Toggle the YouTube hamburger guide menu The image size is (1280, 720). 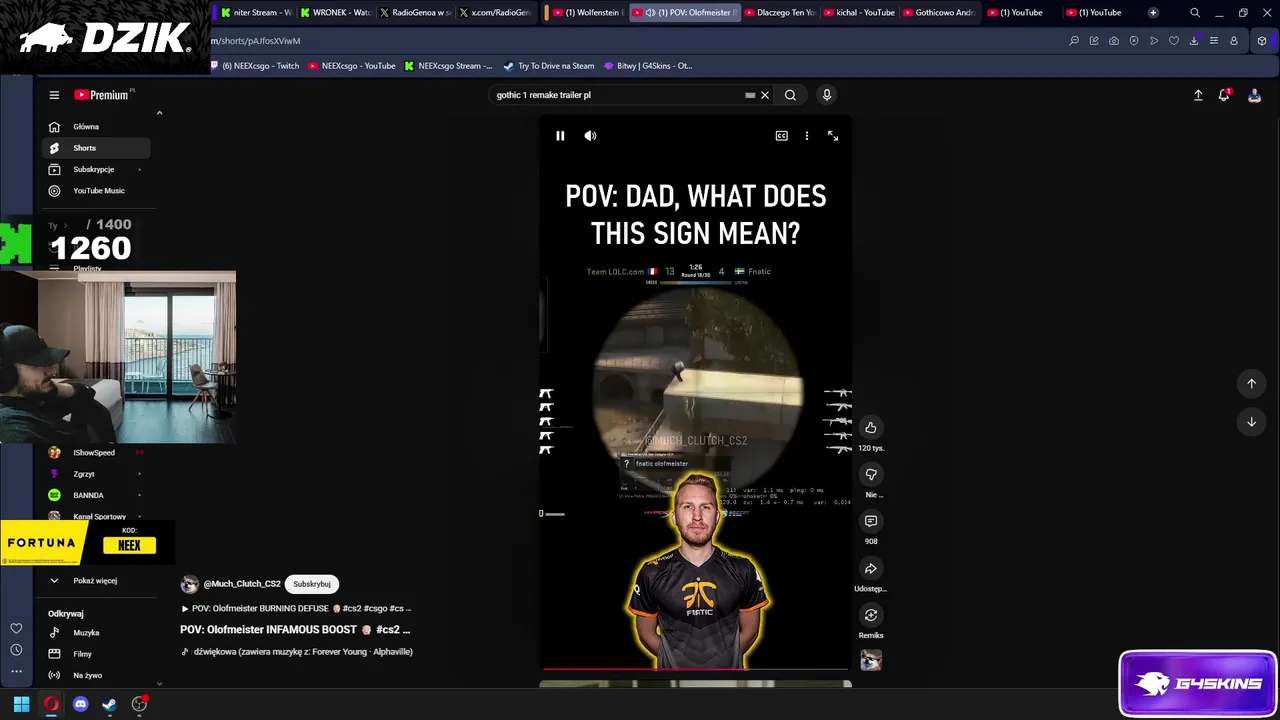54,95
